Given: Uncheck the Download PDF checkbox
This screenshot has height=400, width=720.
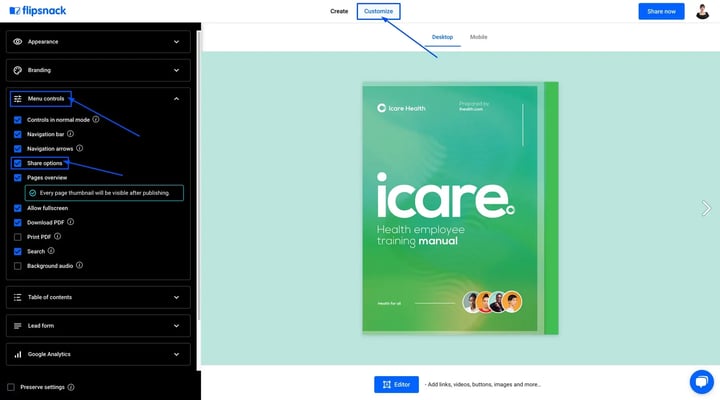Looking at the screenshot, I should click(x=17, y=223).
